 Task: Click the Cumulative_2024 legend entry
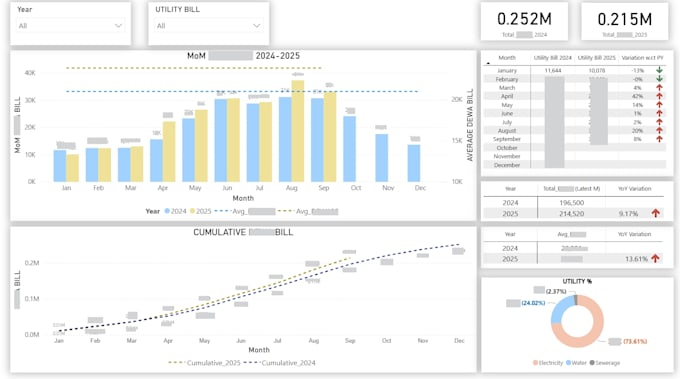coord(279,363)
